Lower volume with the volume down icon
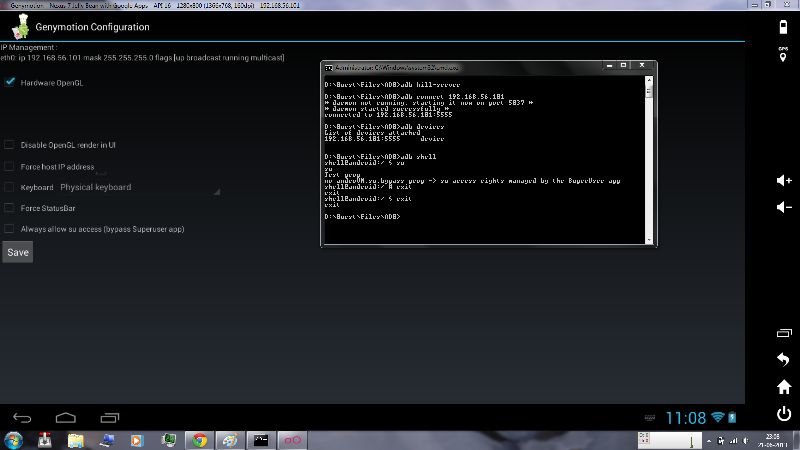The width and height of the screenshot is (800, 450). pos(784,207)
